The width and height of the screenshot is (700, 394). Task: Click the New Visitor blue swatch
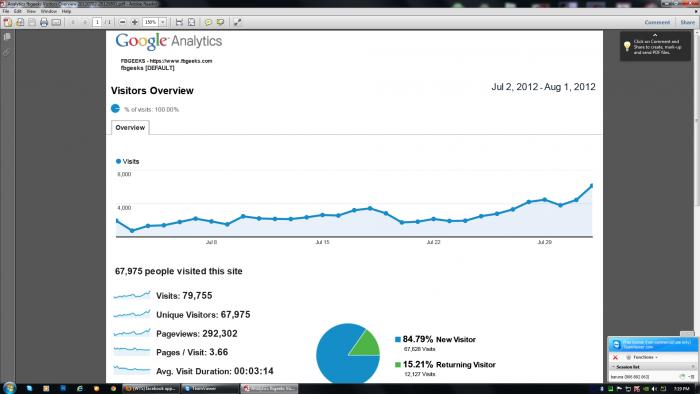[398, 340]
